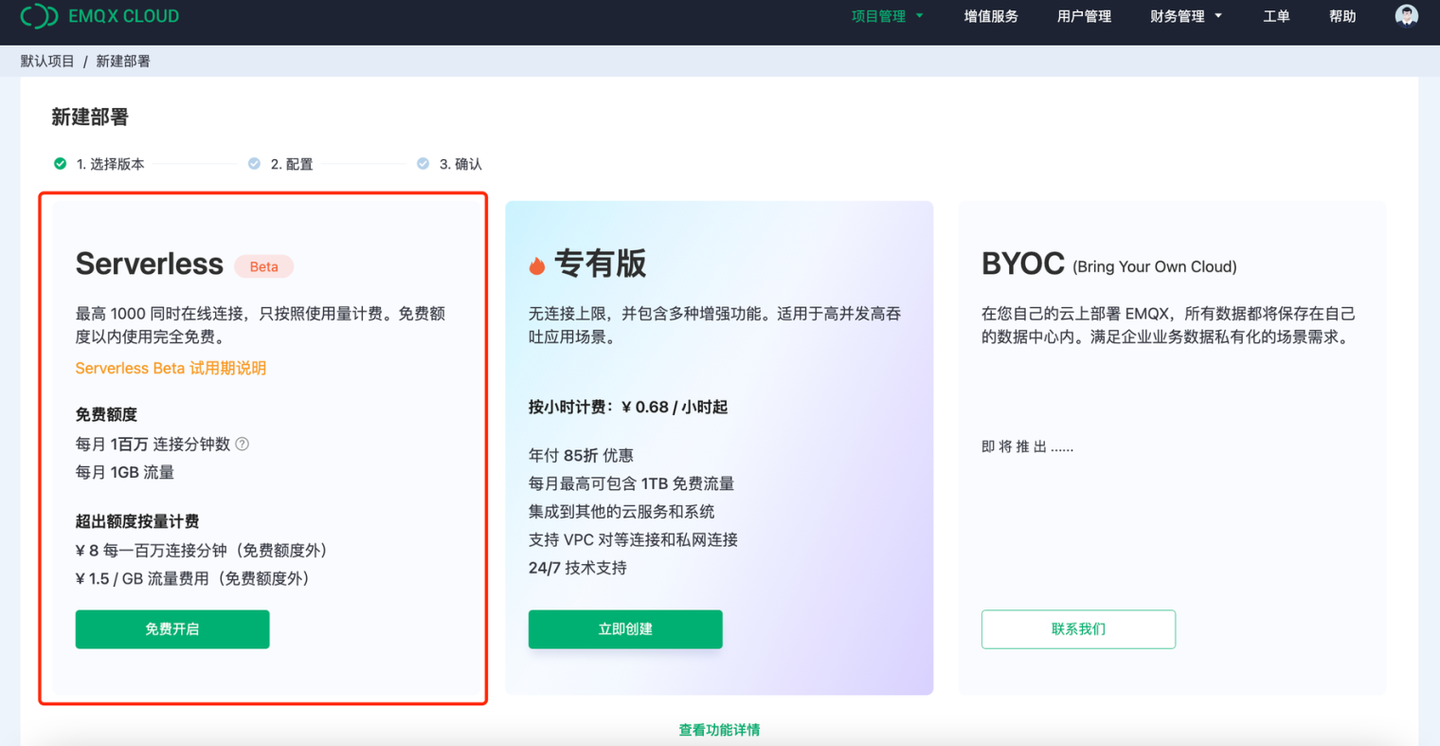Click the help icon next to 连接分钟数
Viewport: 1440px width, 746px height.
click(242, 444)
